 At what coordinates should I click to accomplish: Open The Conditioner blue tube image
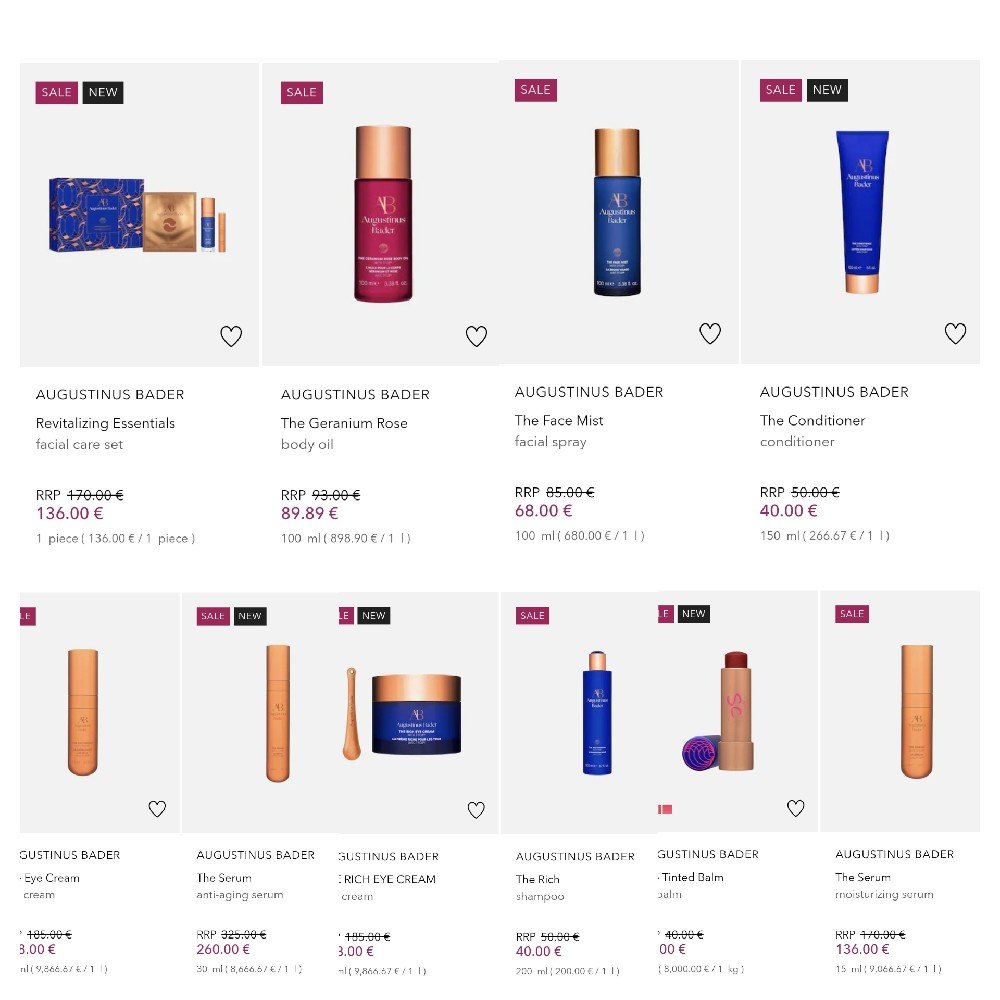(x=862, y=212)
